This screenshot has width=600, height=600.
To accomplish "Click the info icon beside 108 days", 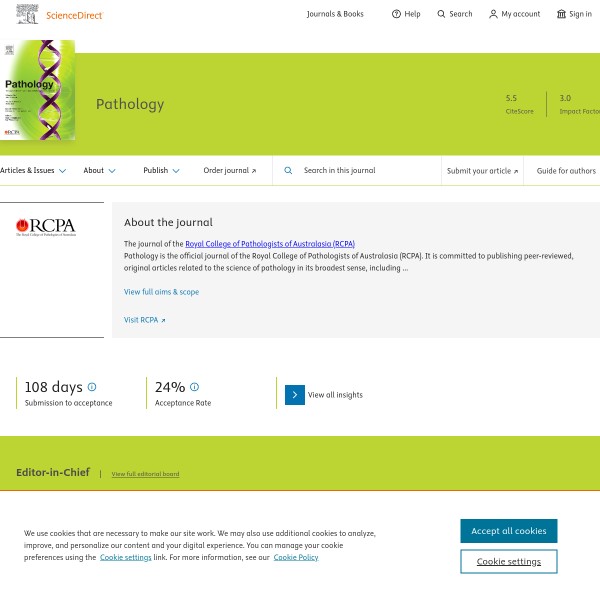I will 92,387.
